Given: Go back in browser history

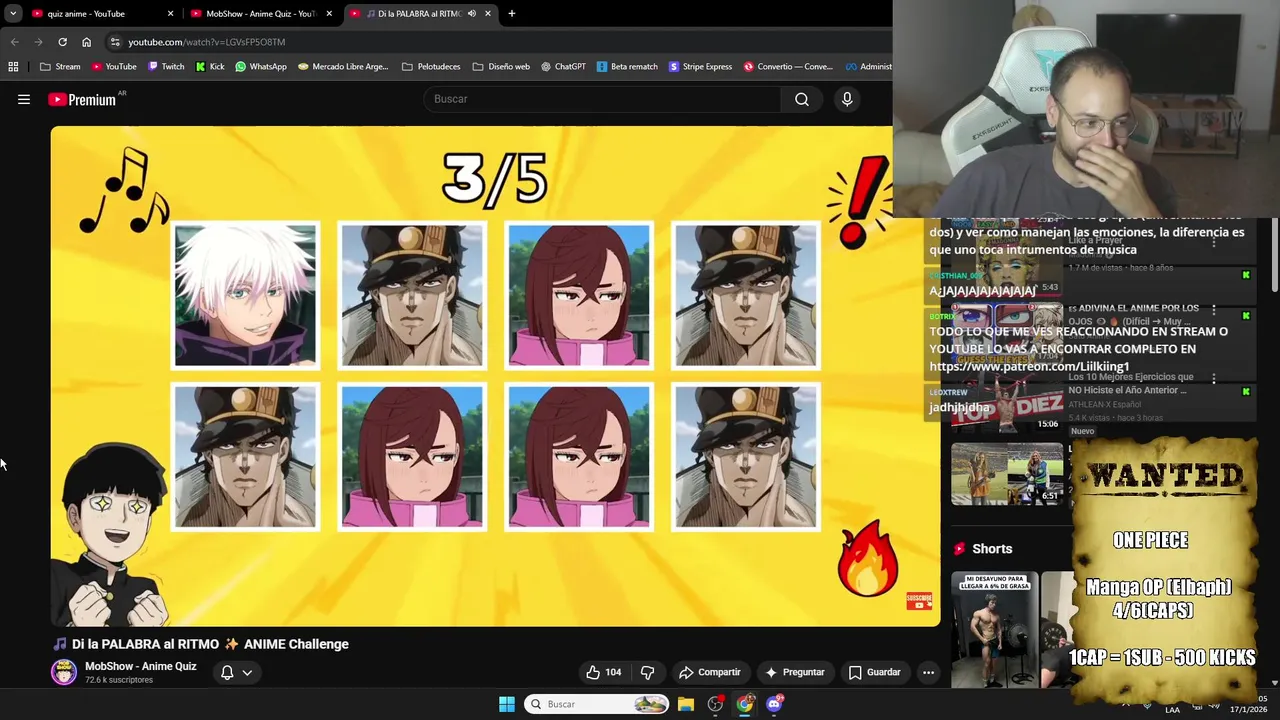Looking at the screenshot, I should [x=14, y=42].
